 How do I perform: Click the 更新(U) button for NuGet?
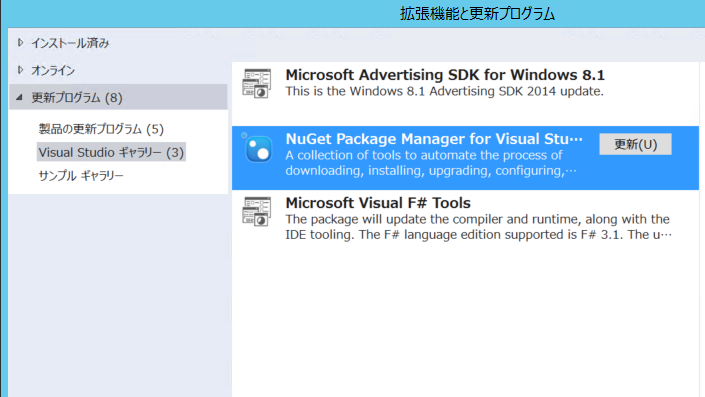point(635,144)
